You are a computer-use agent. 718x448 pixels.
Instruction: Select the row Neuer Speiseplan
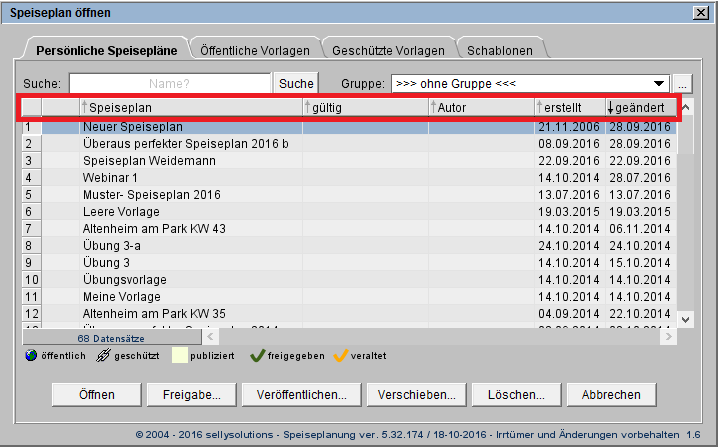click(x=349, y=127)
